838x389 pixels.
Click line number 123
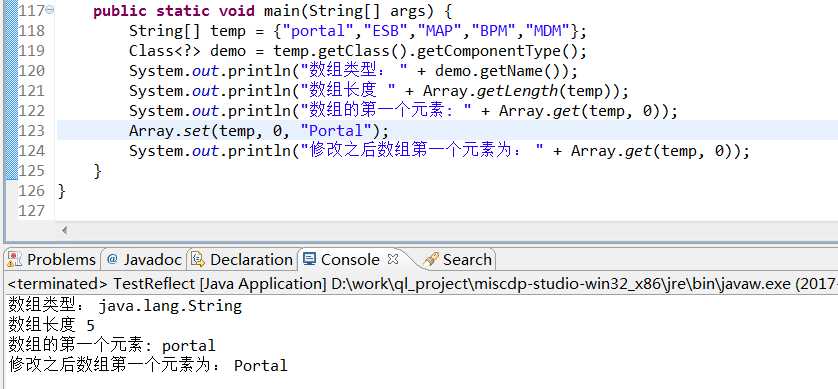(x=32, y=131)
